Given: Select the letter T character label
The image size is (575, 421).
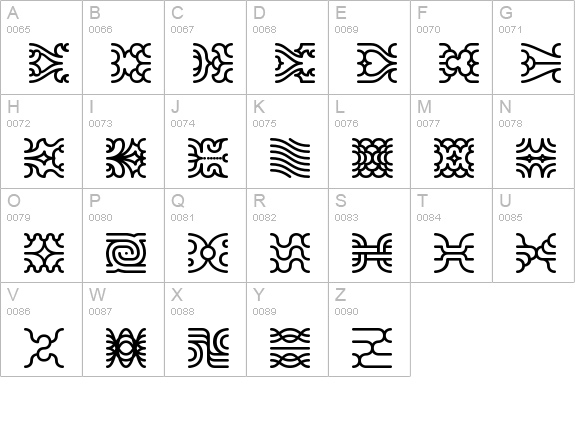Looking at the screenshot, I should tap(422, 201).
